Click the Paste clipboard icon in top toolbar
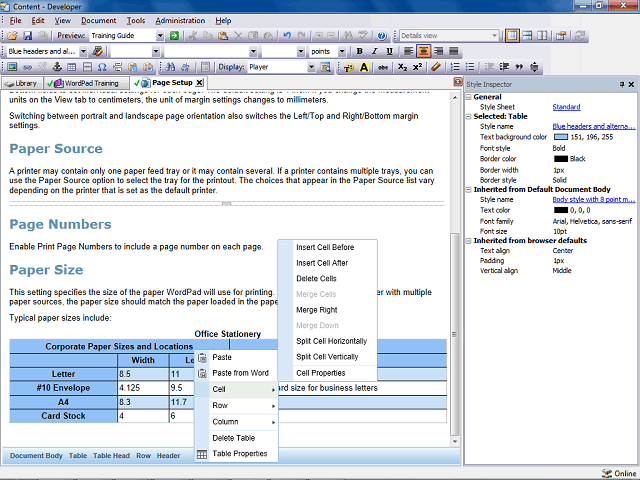 coord(223,36)
